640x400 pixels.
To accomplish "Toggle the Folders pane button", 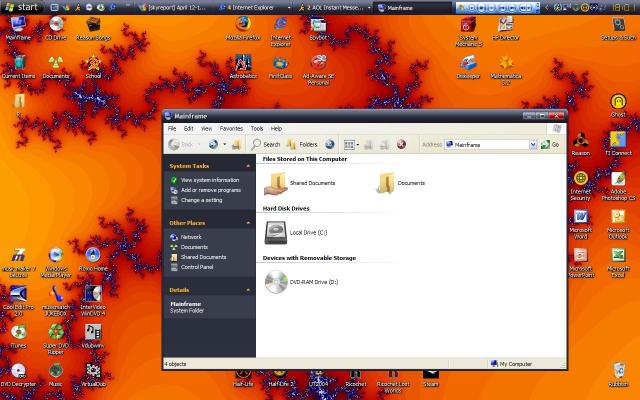I will pyautogui.click(x=302, y=144).
